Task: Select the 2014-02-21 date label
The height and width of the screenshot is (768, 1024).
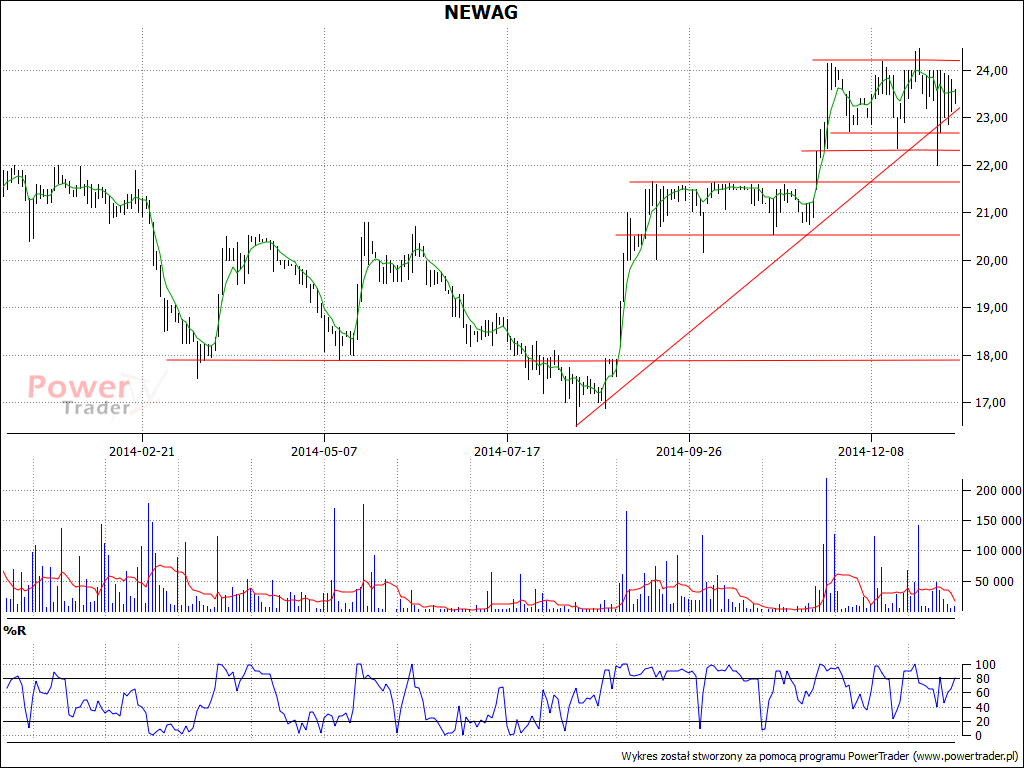Action: (142, 451)
